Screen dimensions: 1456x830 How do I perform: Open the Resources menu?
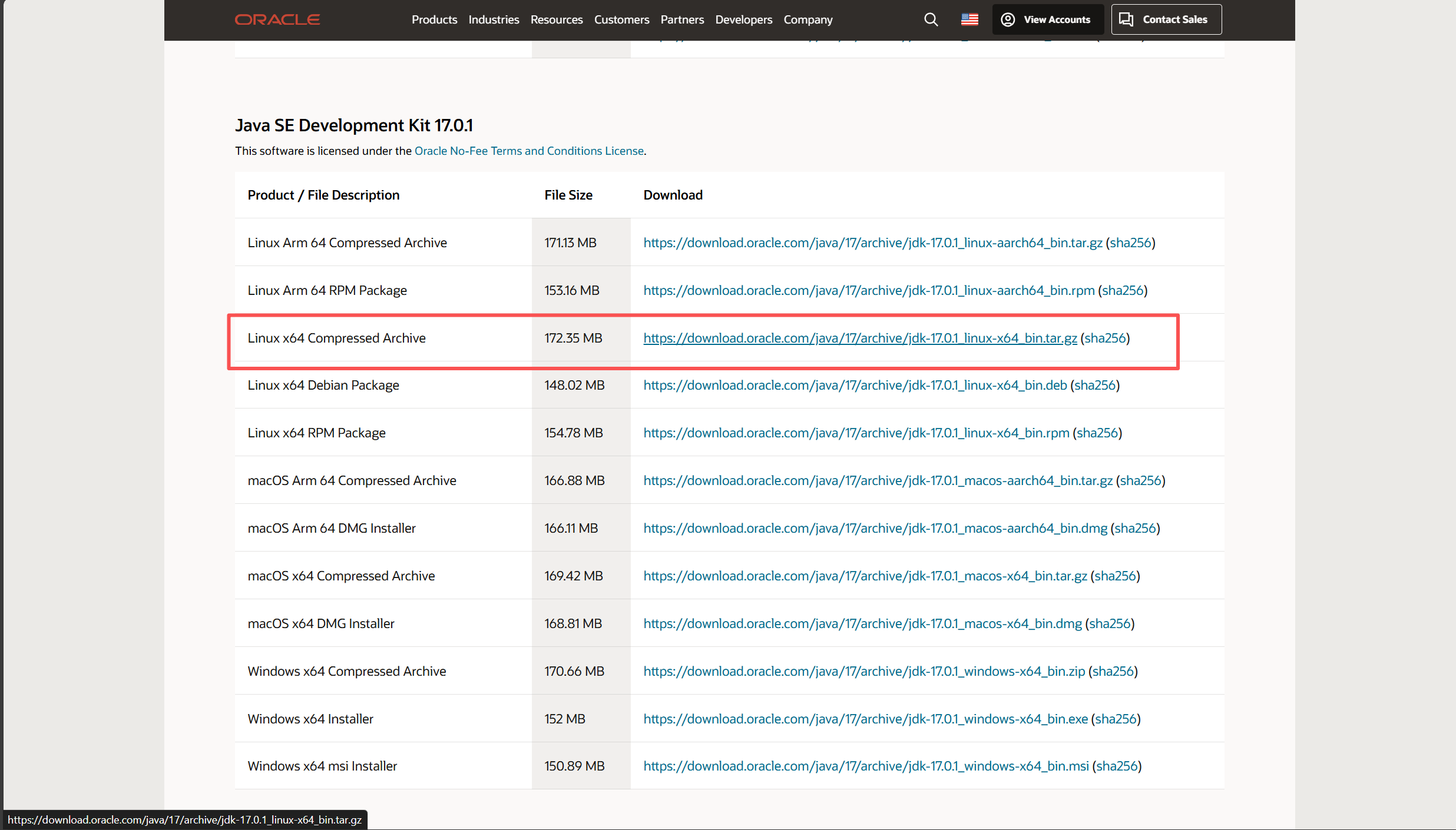pyautogui.click(x=556, y=19)
